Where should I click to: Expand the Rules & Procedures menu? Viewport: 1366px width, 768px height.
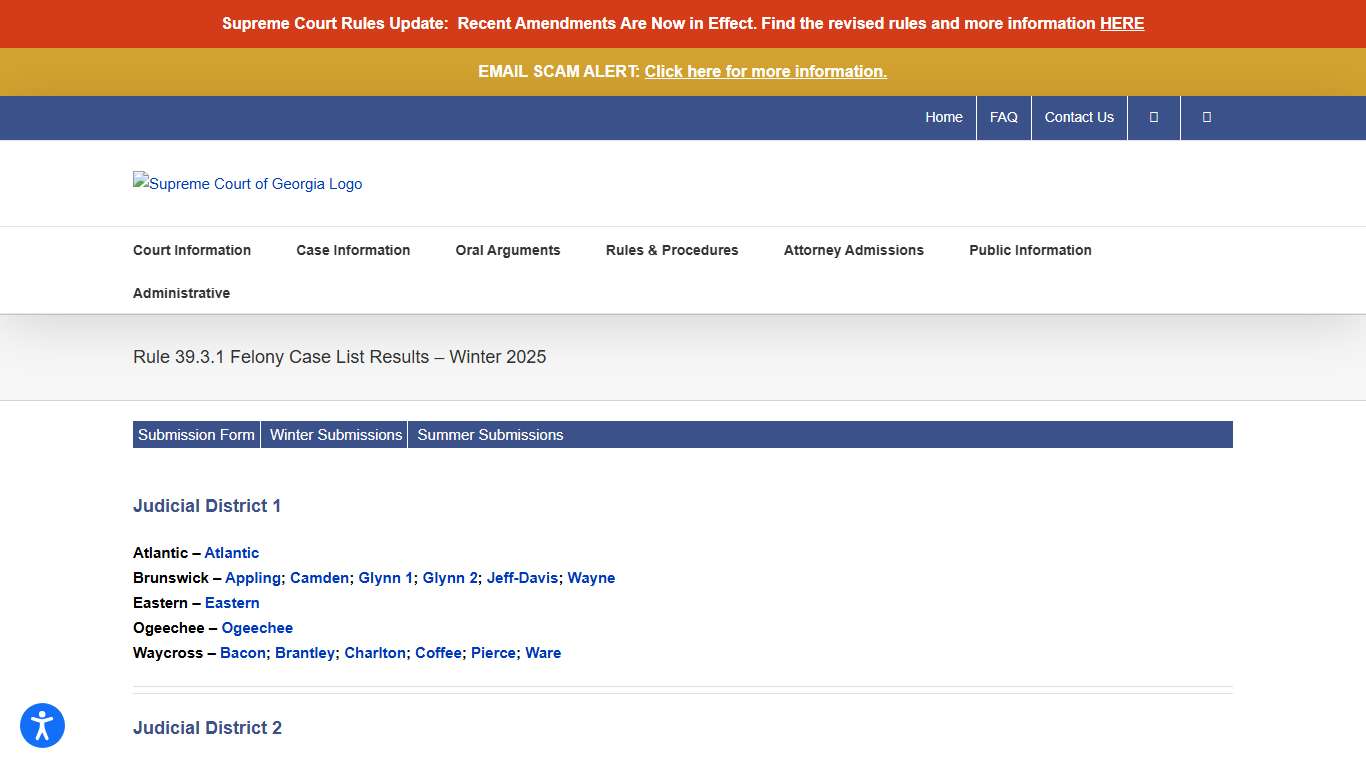pyautogui.click(x=672, y=250)
